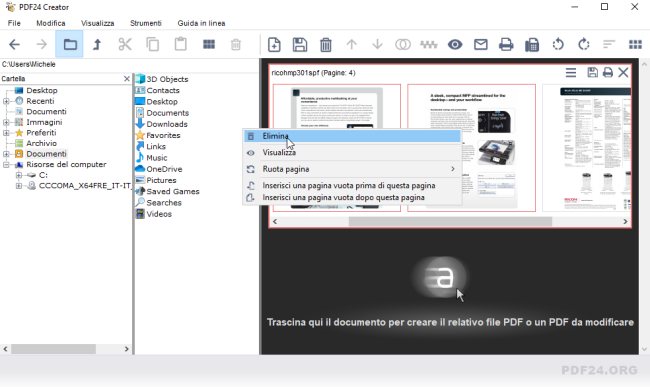Image resolution: width=650 pixels, height=387 pixels.
Task: Insert blank page dopo questa pagina
Action: coord(352,197)
